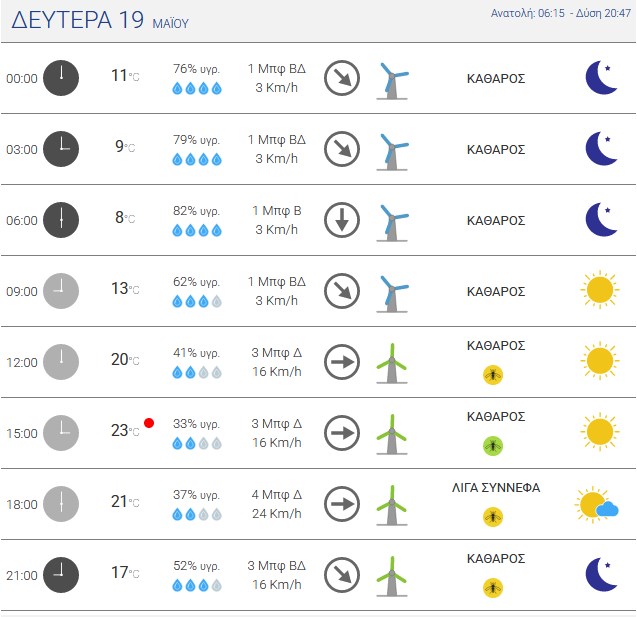The height and width of the screenshot is (617, 637).
Task: Click the green mosquito icon at 15:00
Action: tap(493, 446)
